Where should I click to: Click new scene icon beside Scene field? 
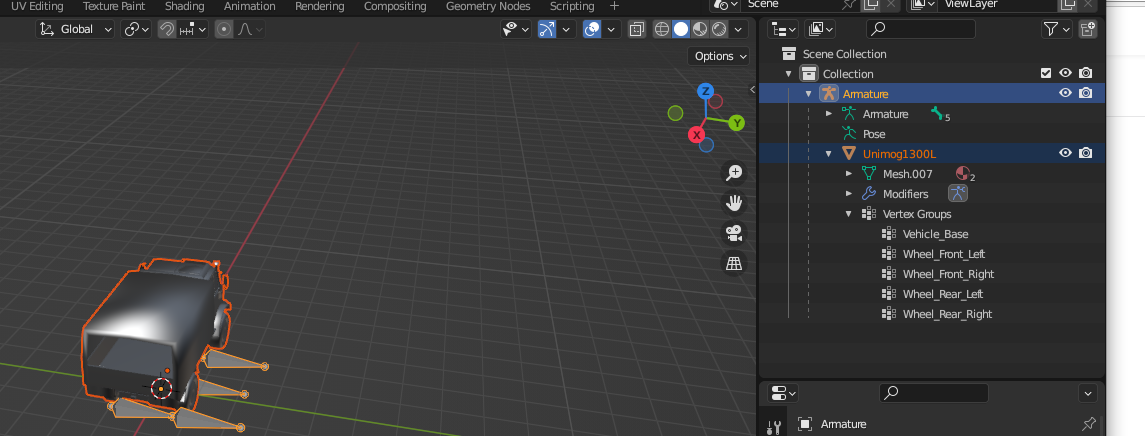point(870,4)
